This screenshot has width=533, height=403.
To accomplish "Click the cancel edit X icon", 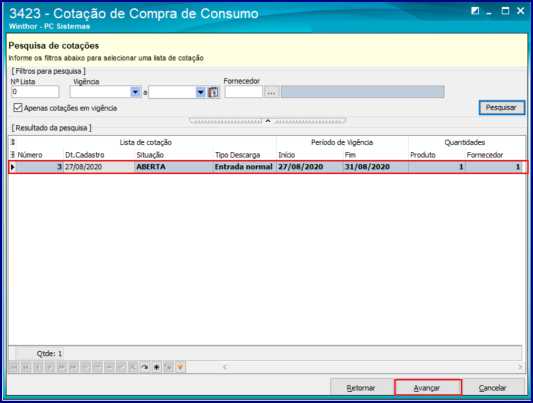I will click(x=133, y=367).
